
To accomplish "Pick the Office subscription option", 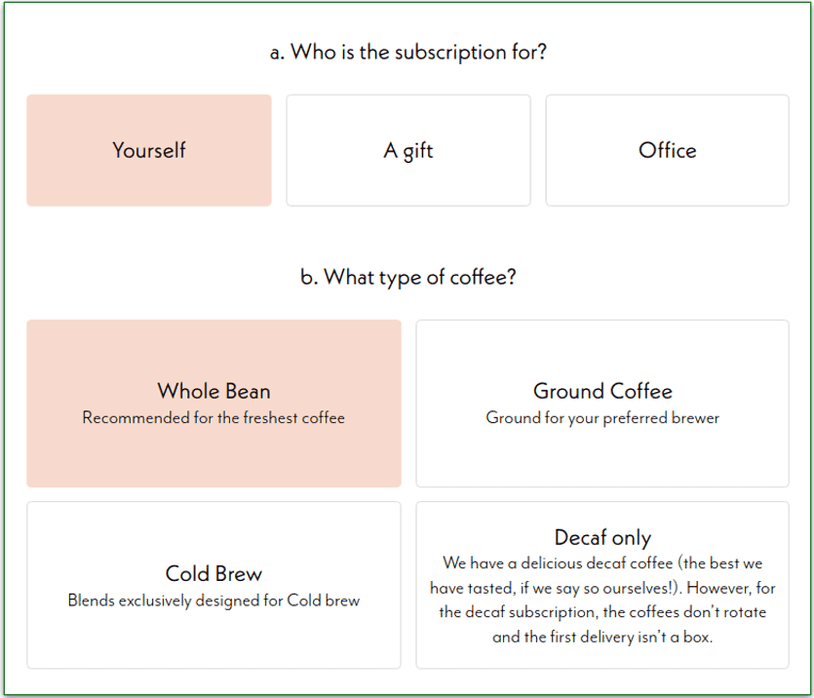I will tap(667, 150).
